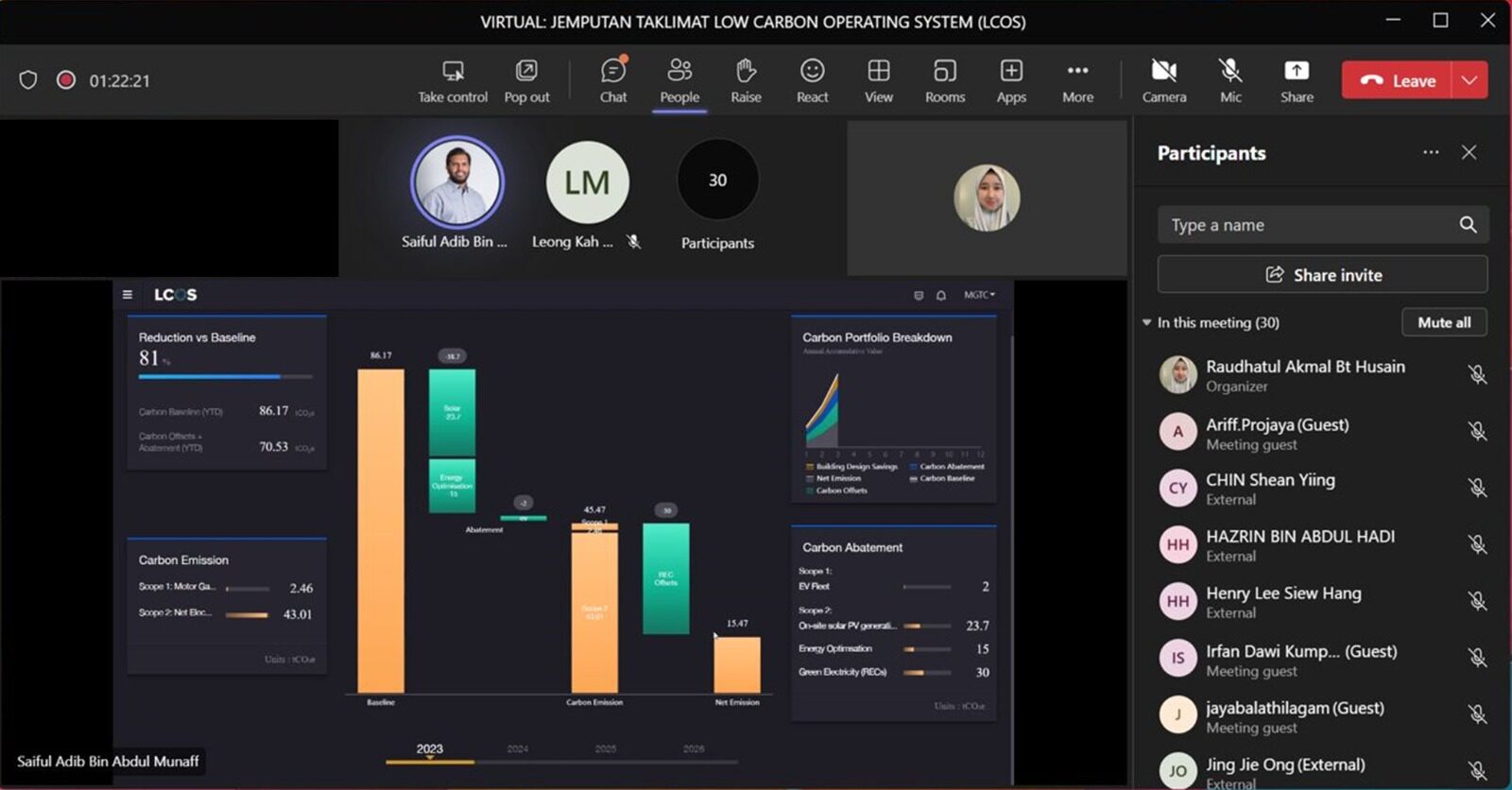Toggle mic for jayabalathilagam (Guest)
1512x790 pixels.
coord(1477,715)
